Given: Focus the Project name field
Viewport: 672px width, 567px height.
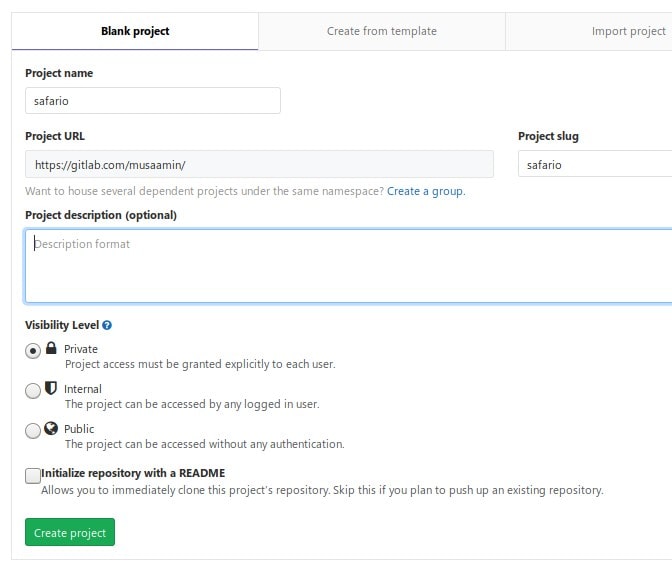Looking at the screenshot, I should click(153, 101).
